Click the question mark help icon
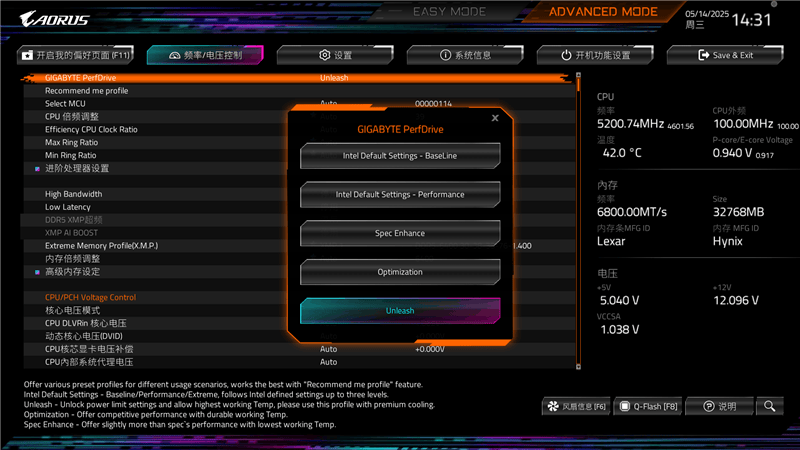The width and height of the screenshot is (800, 450). [x=709, y=406]
